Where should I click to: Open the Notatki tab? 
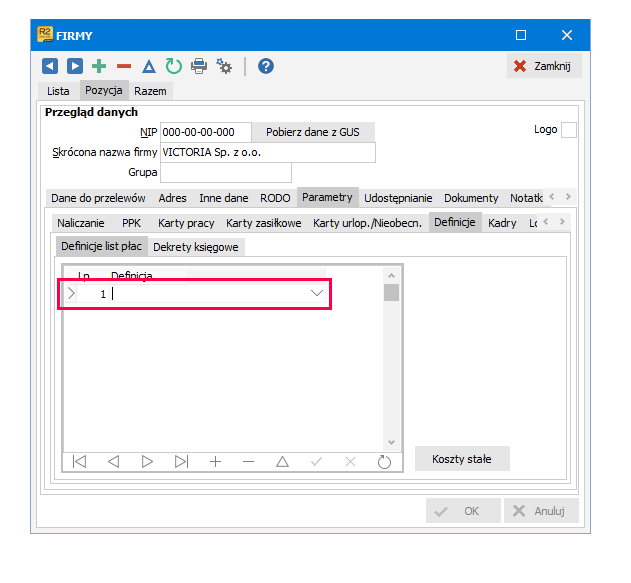click(526, 198)
